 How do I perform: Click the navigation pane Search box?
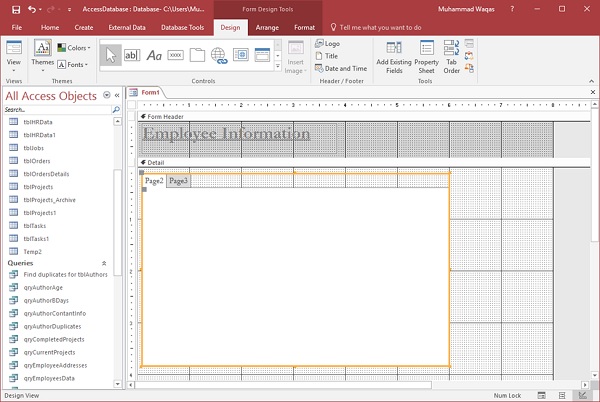(x=55, y=109)
